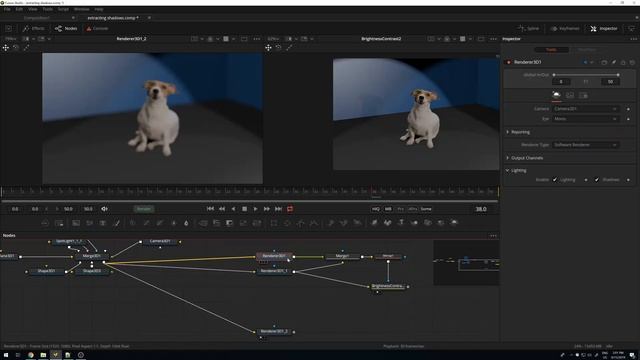This screenshot has height=360, width=640.
Task: Select the BrightnessContrast node in flow
Action: 388,286
